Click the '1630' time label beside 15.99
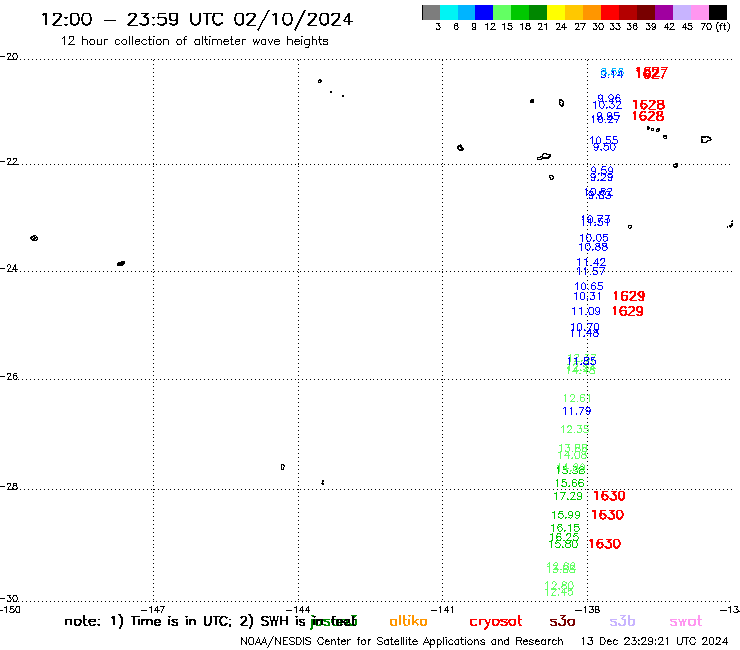Image resolution: width=740 pixels, height=650 pixels. point(608,515)
